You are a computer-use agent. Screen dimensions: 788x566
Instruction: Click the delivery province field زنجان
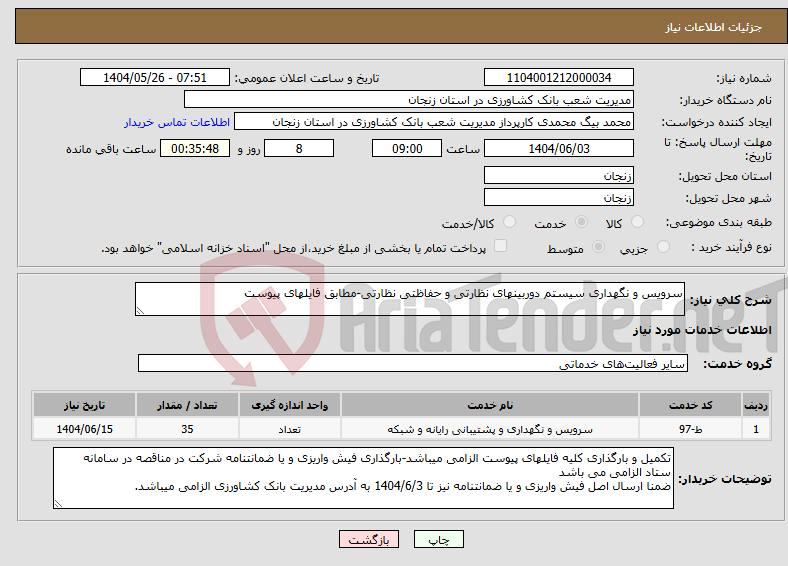(558, 175)
